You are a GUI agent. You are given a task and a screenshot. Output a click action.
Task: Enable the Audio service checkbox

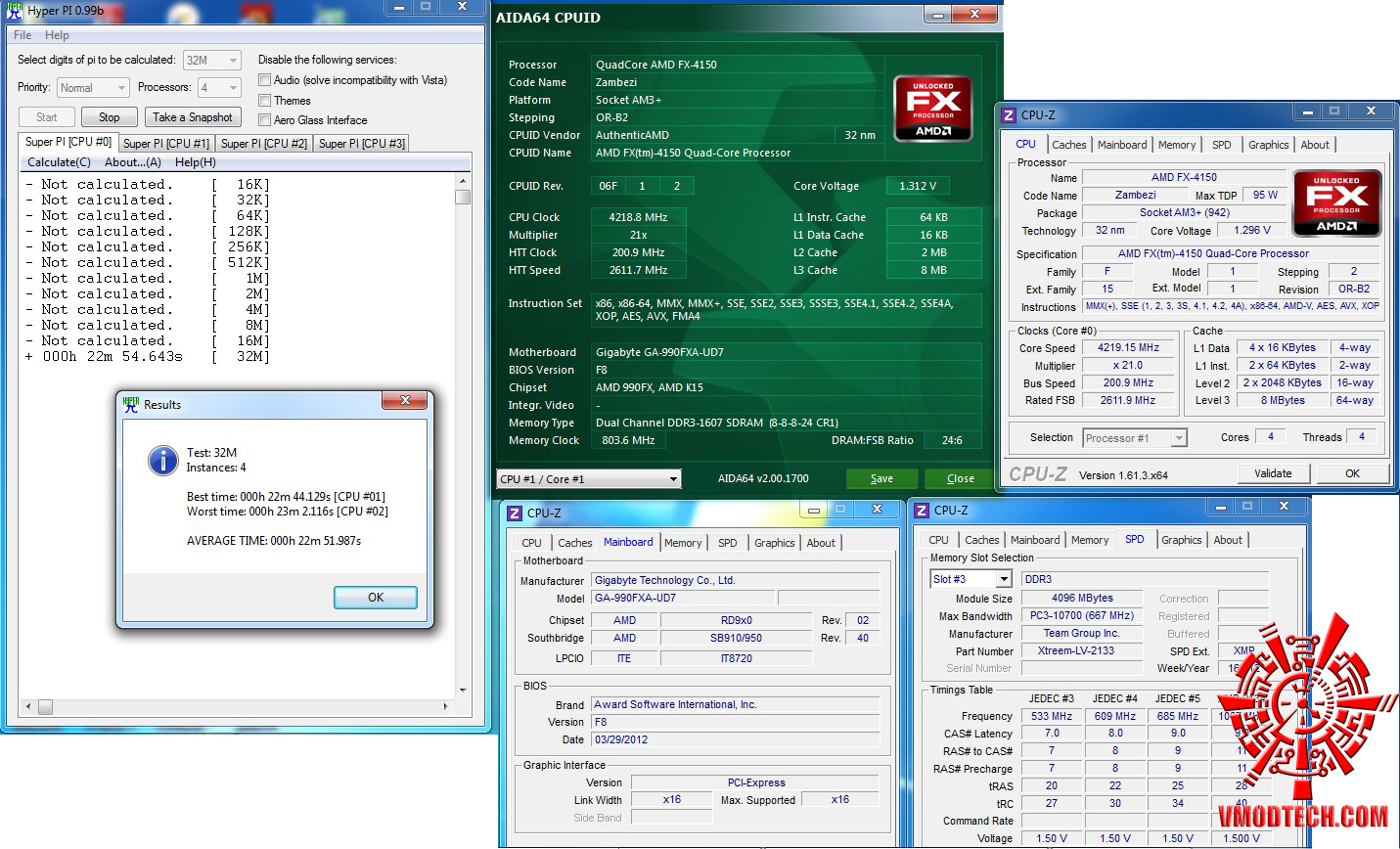click(x=264, y=80)
